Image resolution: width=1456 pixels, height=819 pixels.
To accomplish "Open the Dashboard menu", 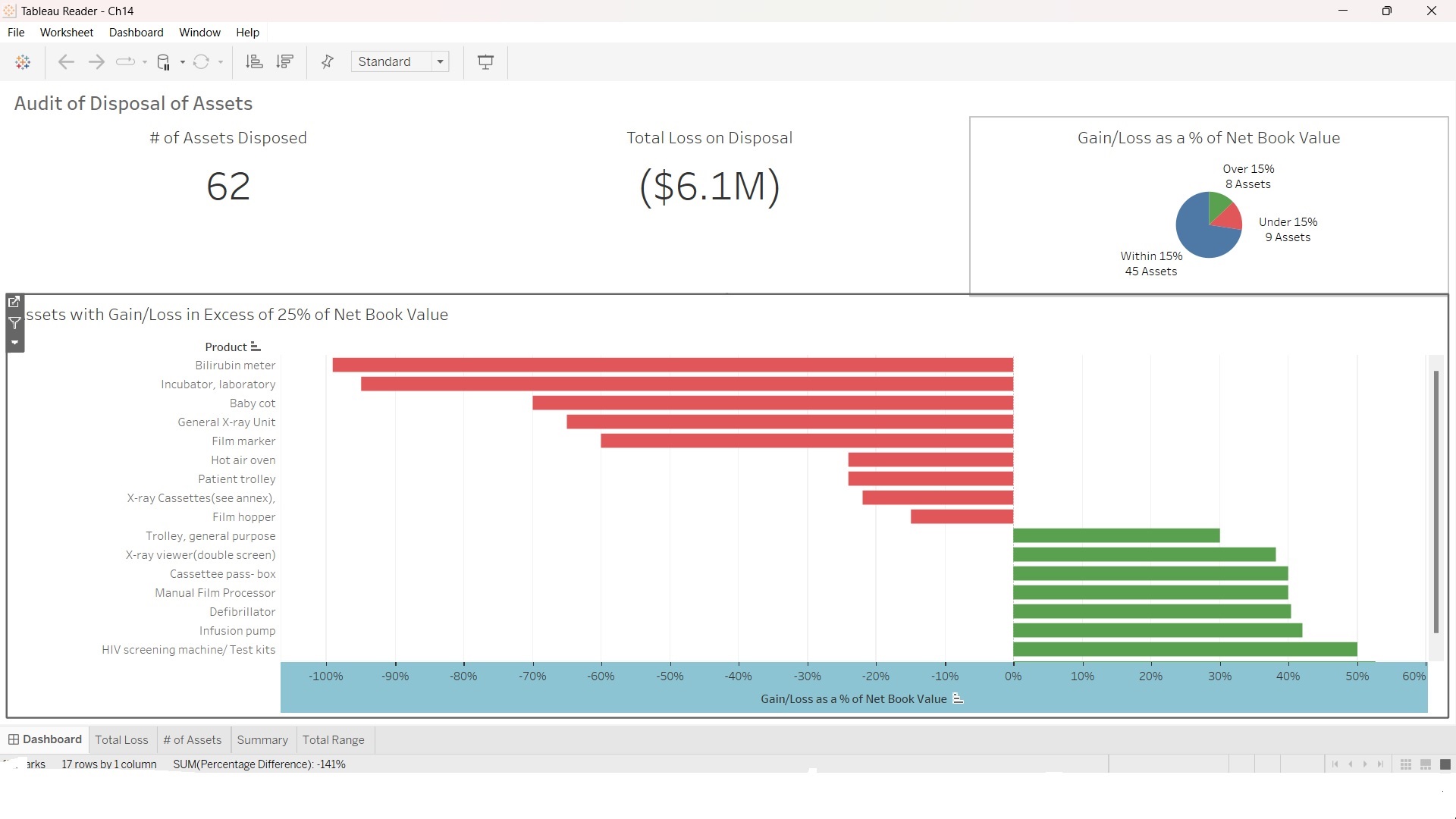I will (136, 32).
